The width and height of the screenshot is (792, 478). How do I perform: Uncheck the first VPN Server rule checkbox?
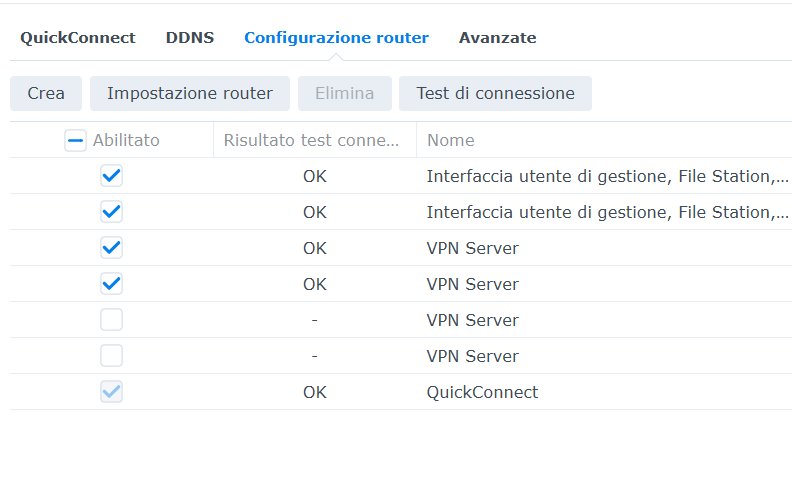click(x=112, y=248)
